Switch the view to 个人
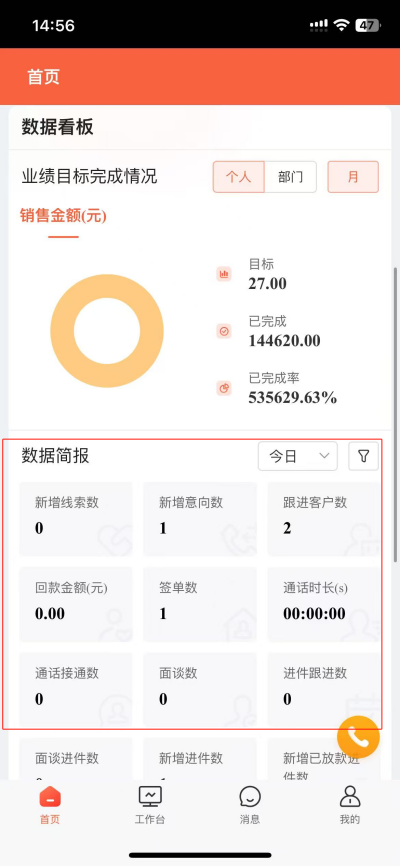Viewport: 400px width, 866px height. pos(239,177)
